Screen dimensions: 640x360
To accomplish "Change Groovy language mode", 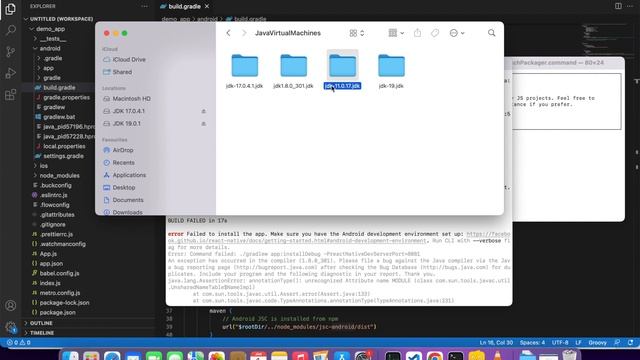I will (x=598, y=342).
